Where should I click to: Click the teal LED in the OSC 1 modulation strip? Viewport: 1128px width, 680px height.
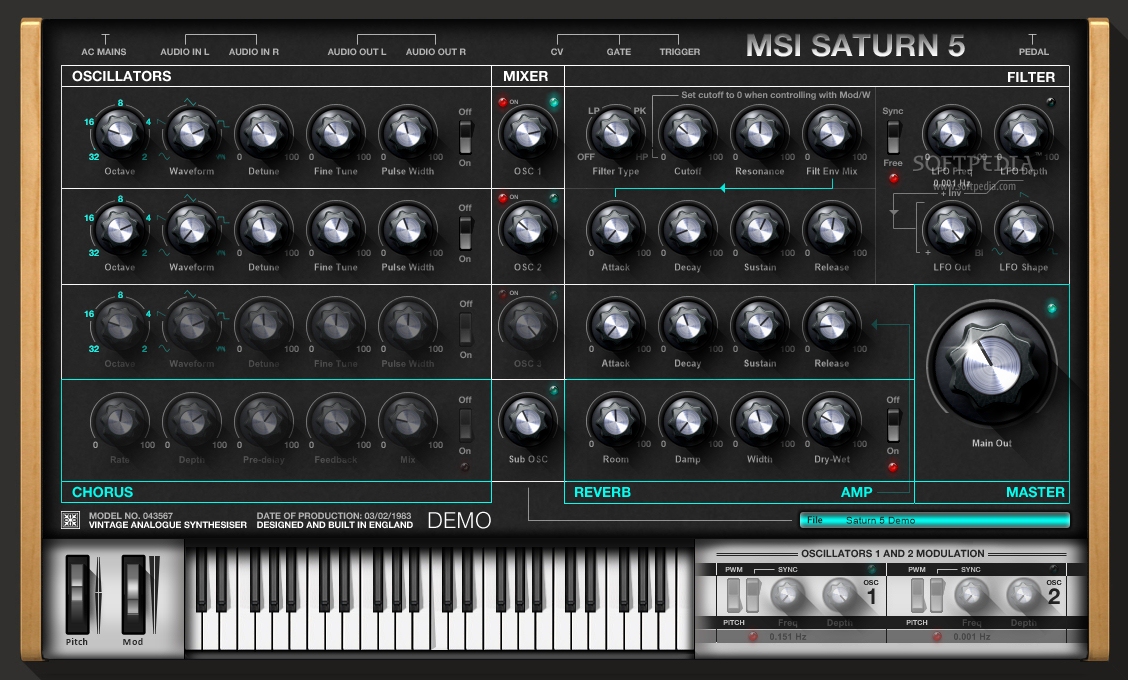[x=871, y=569]
